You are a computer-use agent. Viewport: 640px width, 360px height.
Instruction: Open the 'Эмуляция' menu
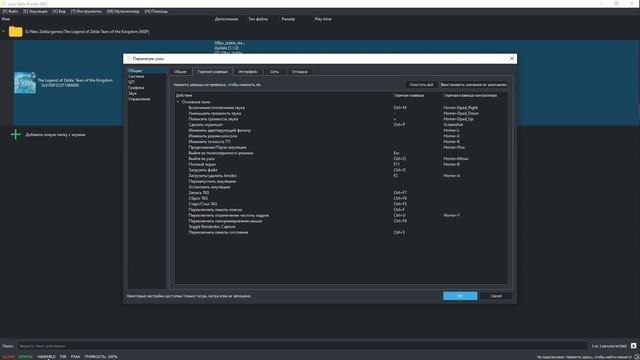[x=35, y=11]
